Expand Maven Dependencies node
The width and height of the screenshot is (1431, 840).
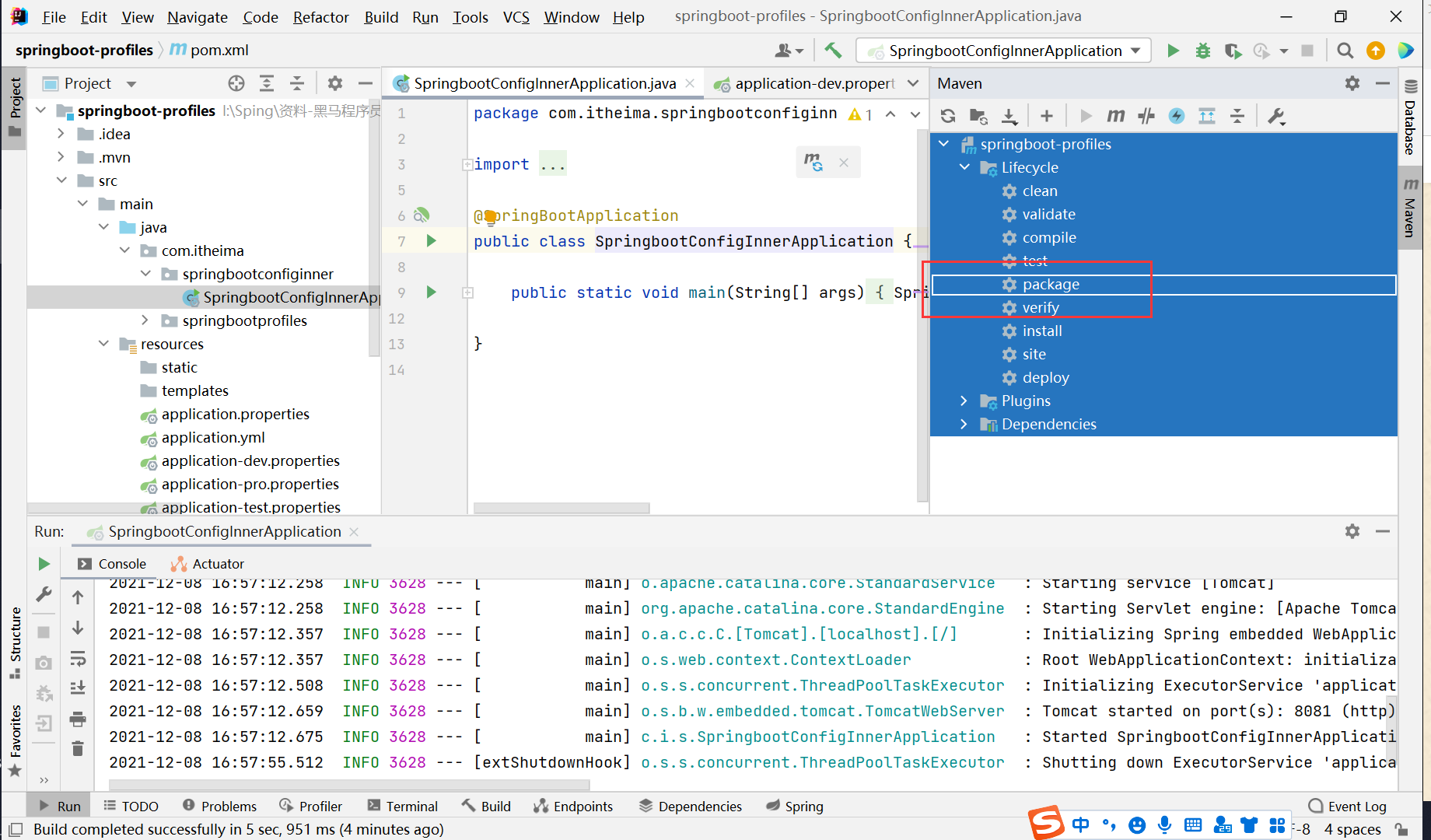tap(964, 424)
